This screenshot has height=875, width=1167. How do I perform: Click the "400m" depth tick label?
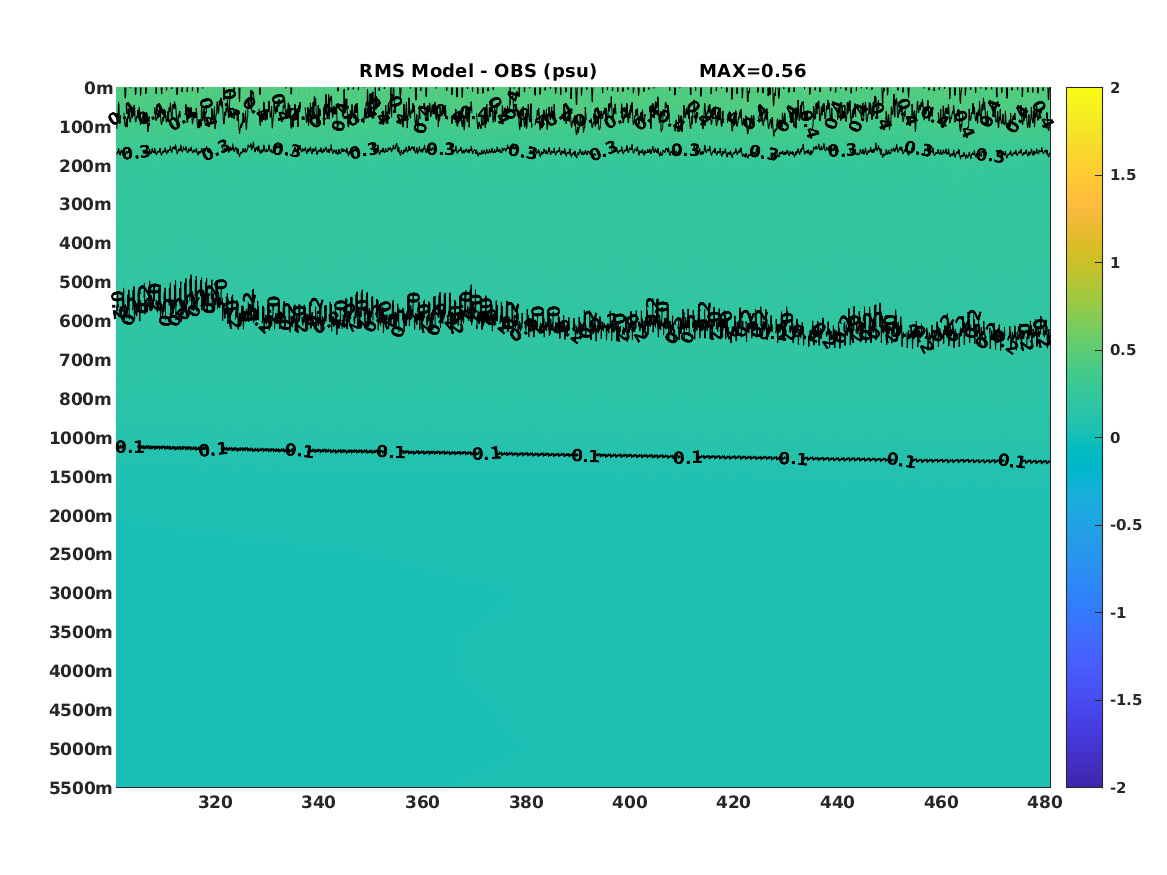(86, 243)
